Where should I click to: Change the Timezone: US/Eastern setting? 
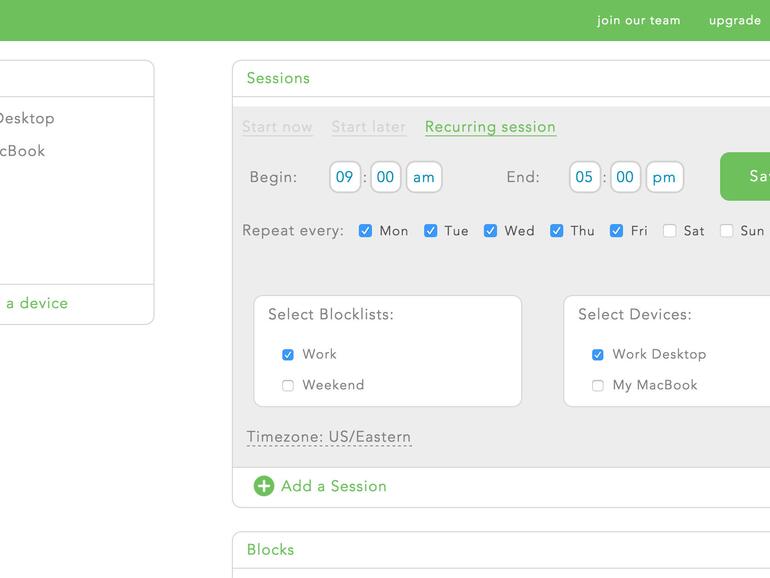tap(329, 437)
